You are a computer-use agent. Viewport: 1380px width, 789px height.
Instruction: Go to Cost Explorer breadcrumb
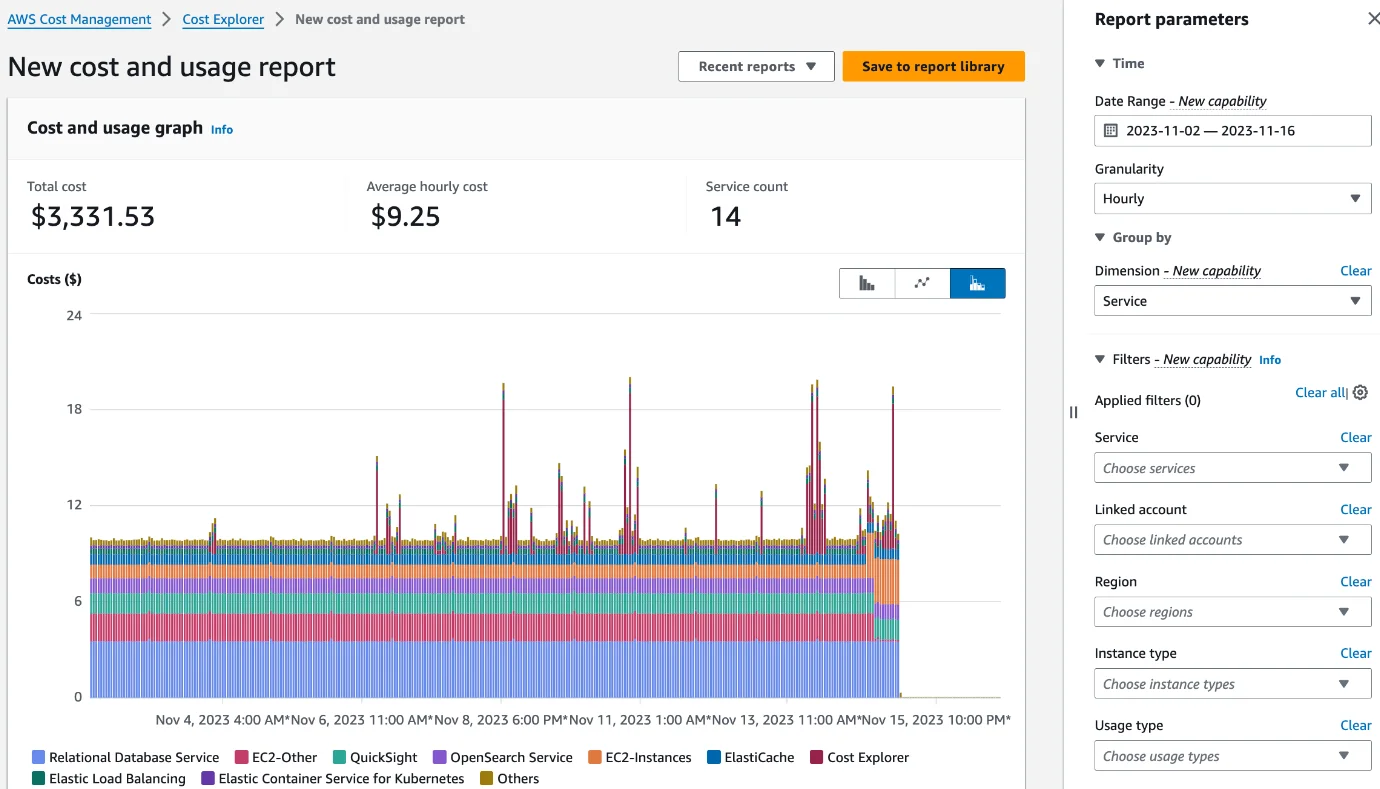223,19
